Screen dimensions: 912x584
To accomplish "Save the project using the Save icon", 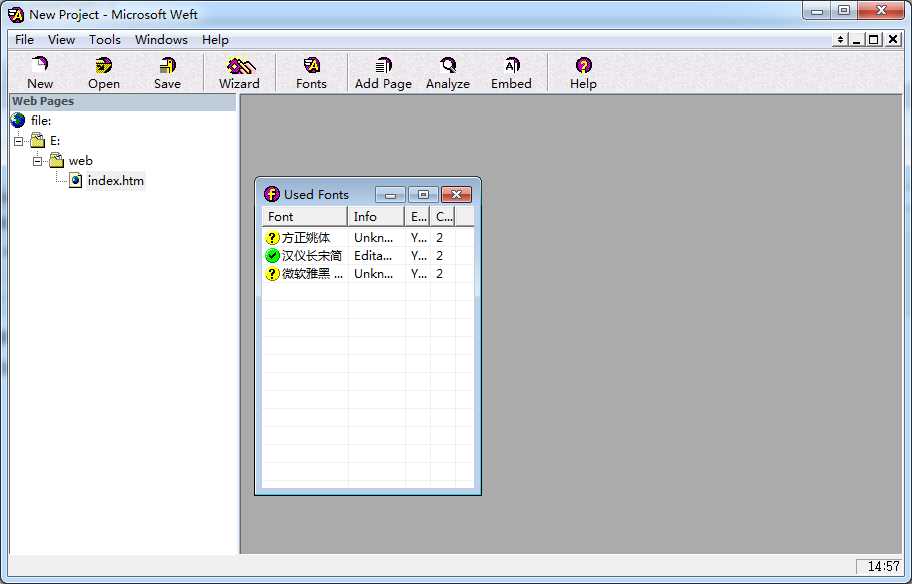I will tap(168, 65).
